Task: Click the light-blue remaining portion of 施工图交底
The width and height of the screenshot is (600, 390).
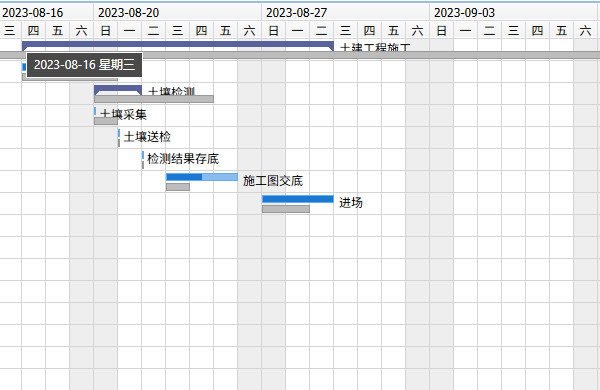Action: [x=220, y=177]
